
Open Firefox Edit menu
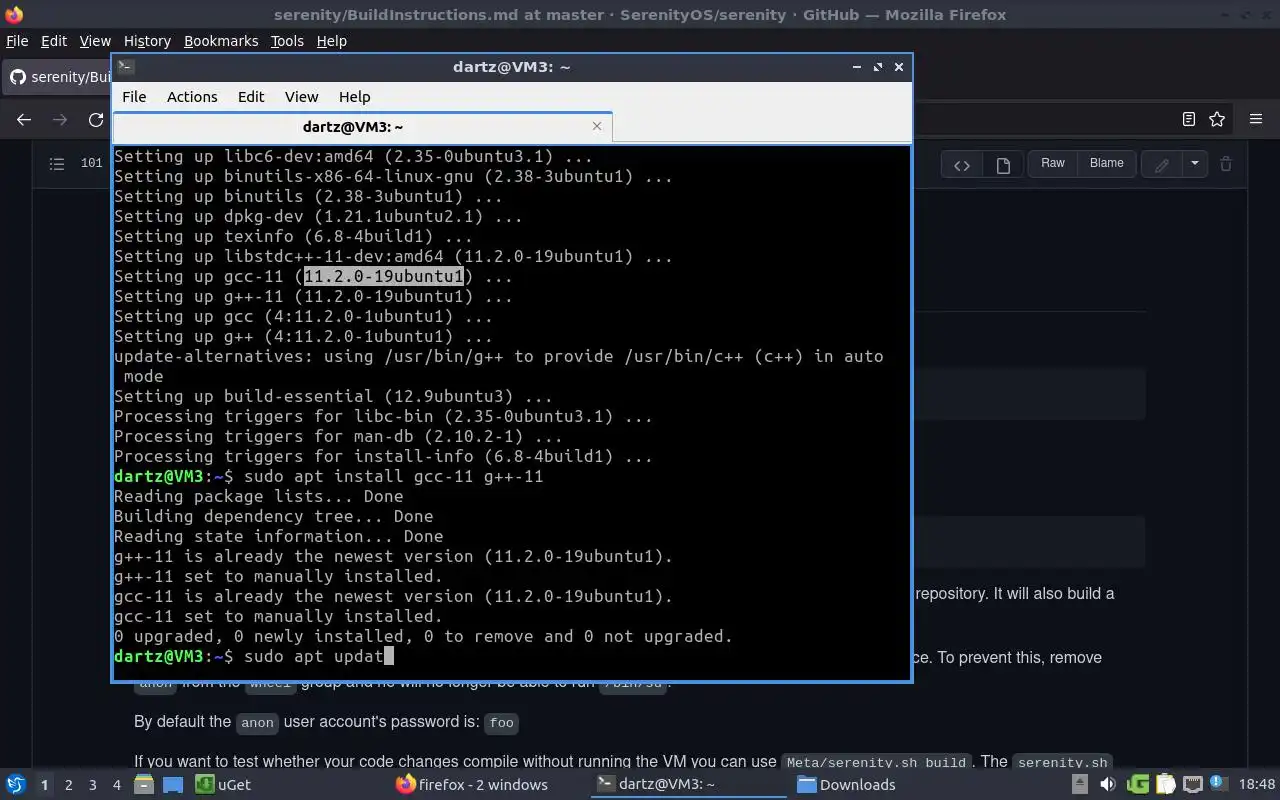(54, 41)
